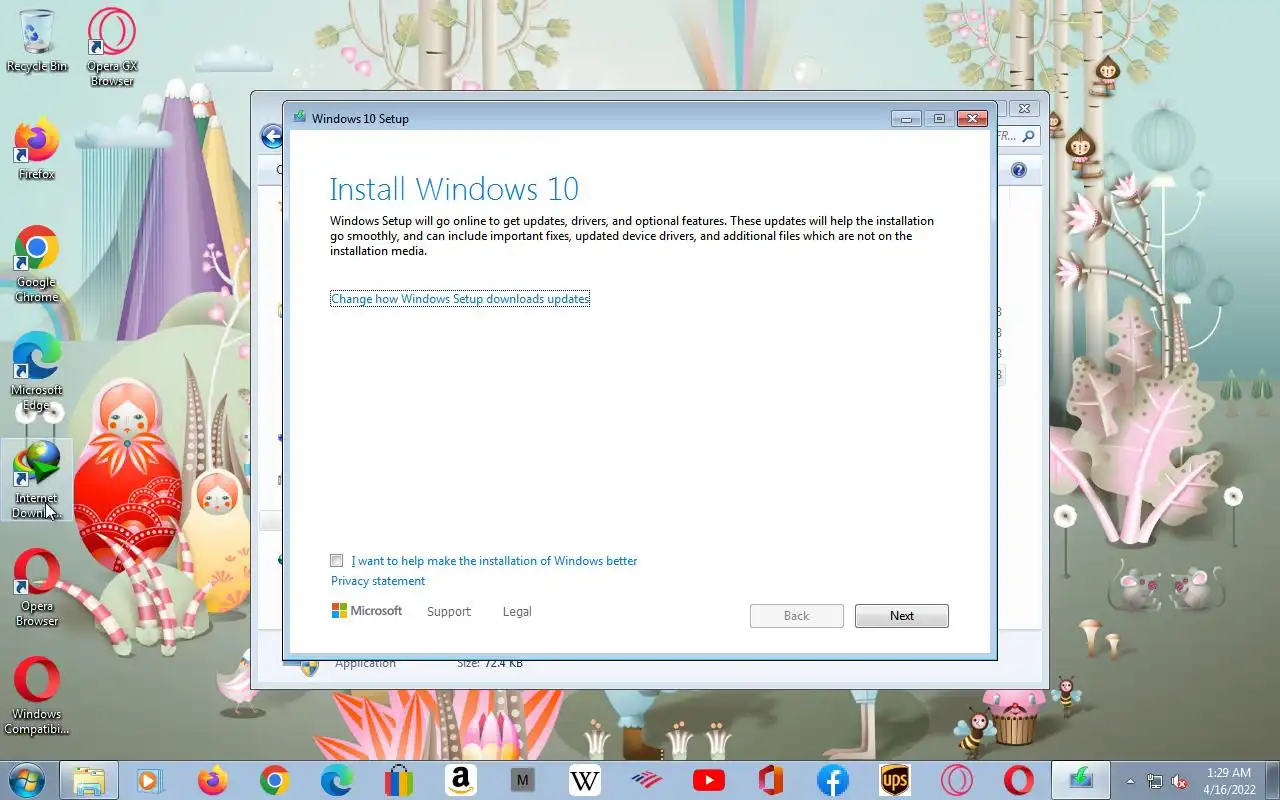The height and width of the screenshot is (800, 1280).
Task: Open the Amazon taskbar shortcut
Action: click(460, 780)
